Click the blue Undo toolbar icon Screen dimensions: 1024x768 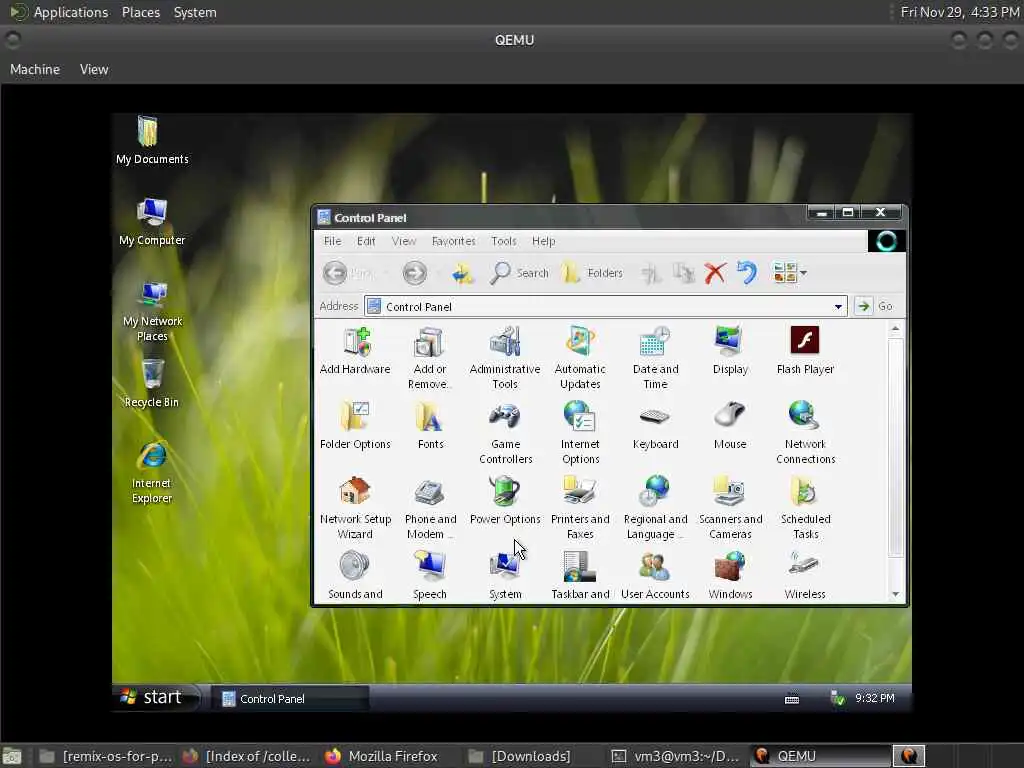click(x=746, y=272)
